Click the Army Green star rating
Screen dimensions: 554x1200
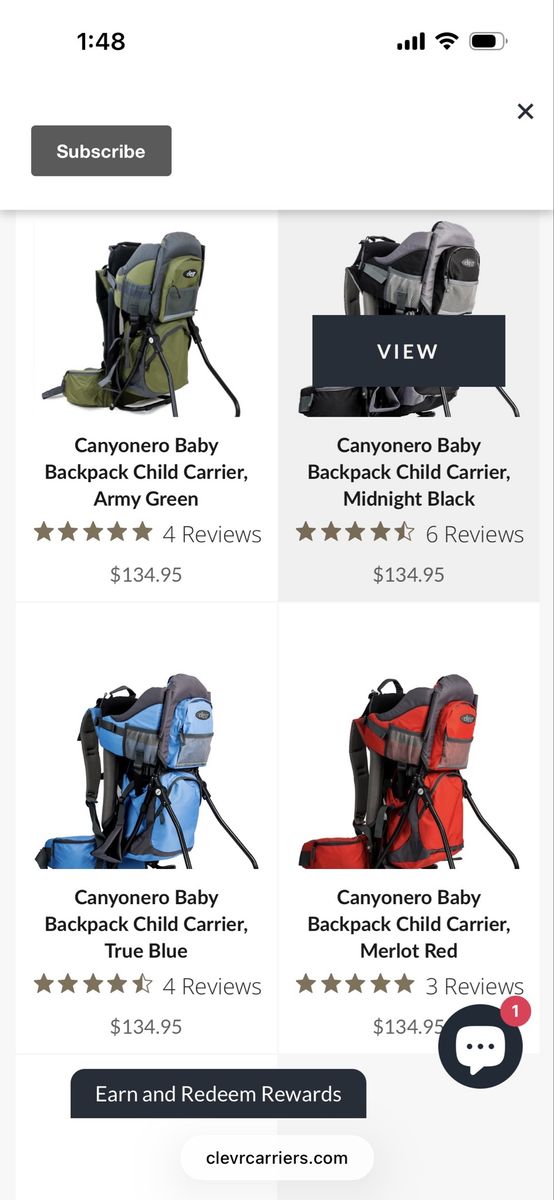coord(93,532)
